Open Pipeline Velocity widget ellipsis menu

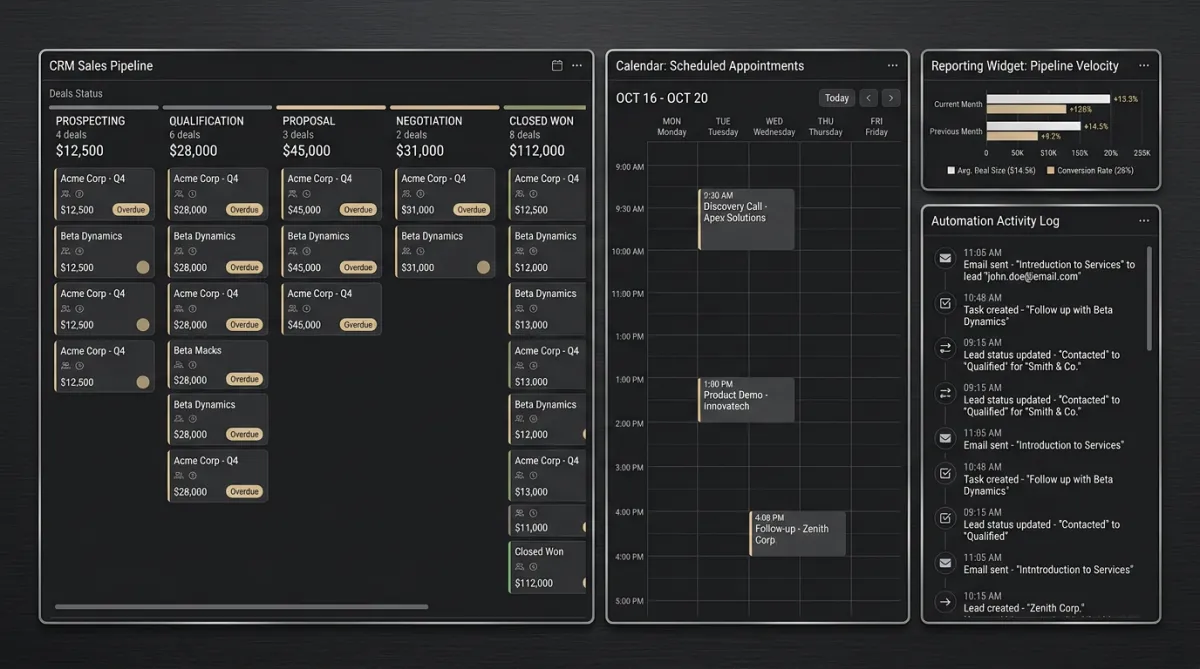1144,66
